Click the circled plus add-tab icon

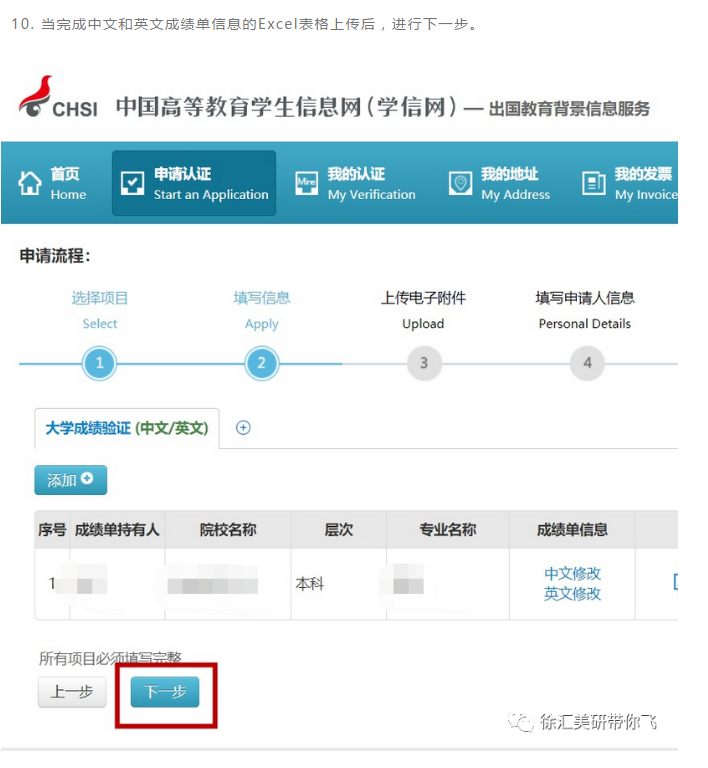pyautogui.click(x=243, y=428)
